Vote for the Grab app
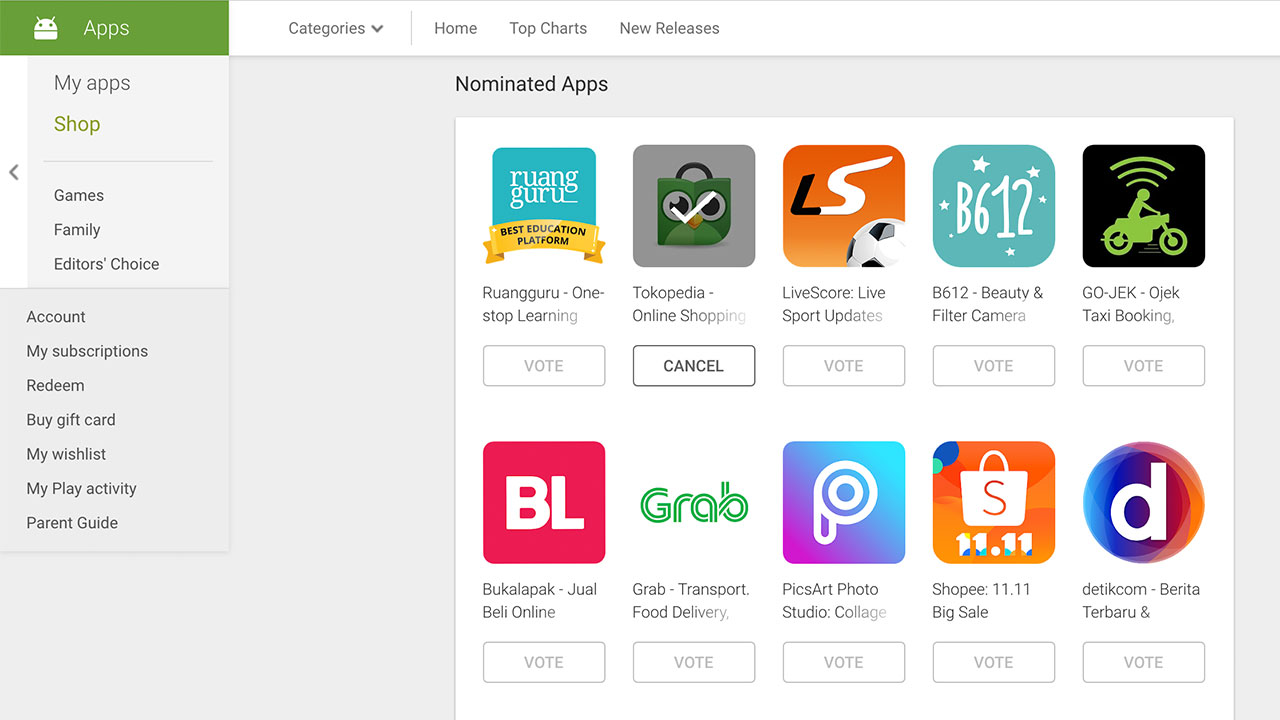Viewport: 1280px width, 720px height. point(694,662)
